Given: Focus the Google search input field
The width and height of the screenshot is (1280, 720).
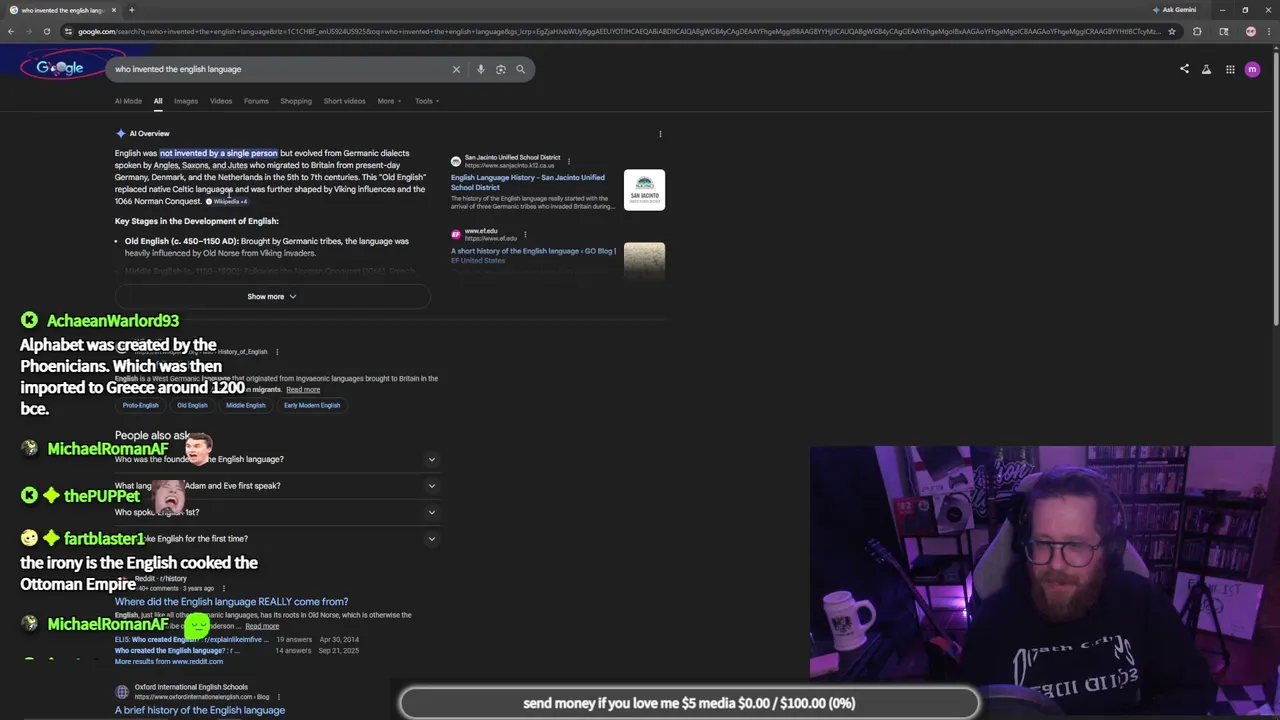Looking at the screenshot, I should [280, 69].
